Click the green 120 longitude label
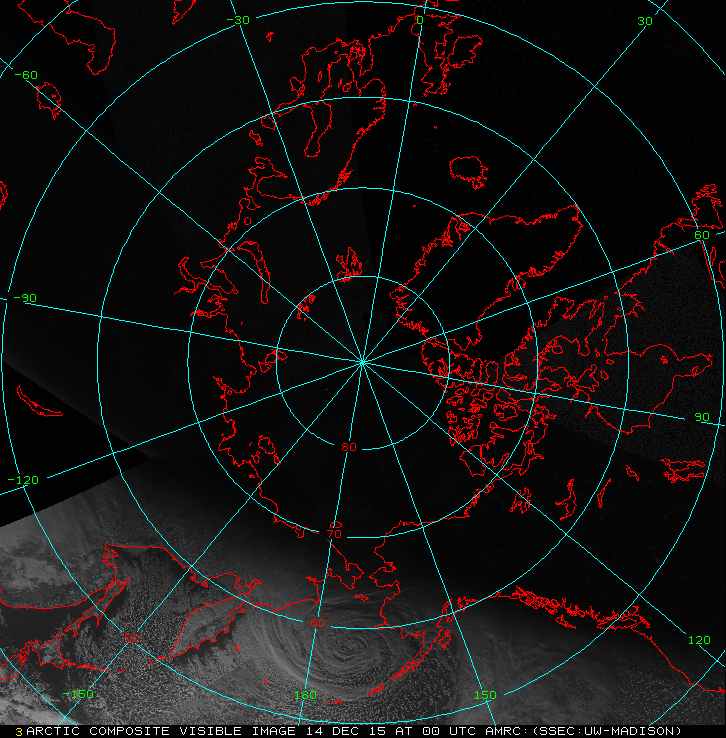 (699, 640)
